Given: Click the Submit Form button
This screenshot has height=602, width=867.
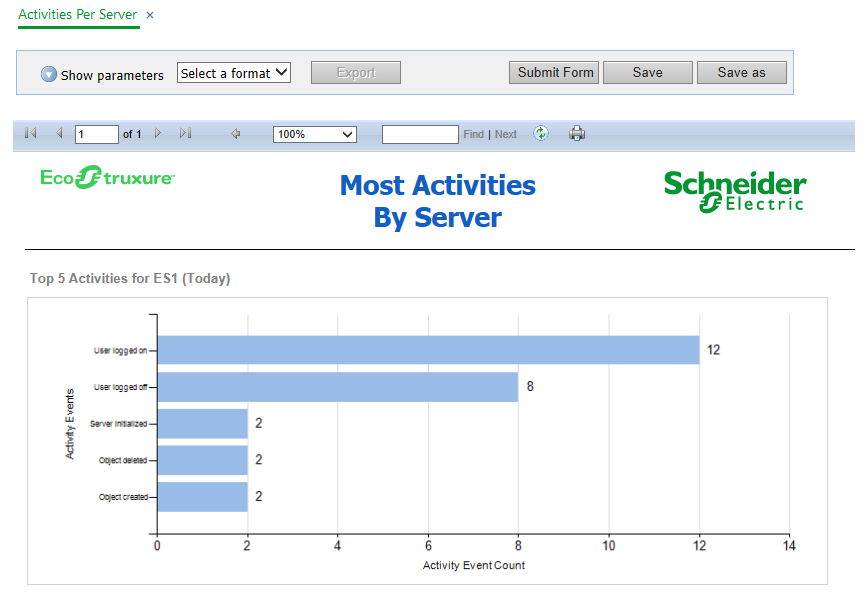Looking at the screenshot, I should pos(553,72).
